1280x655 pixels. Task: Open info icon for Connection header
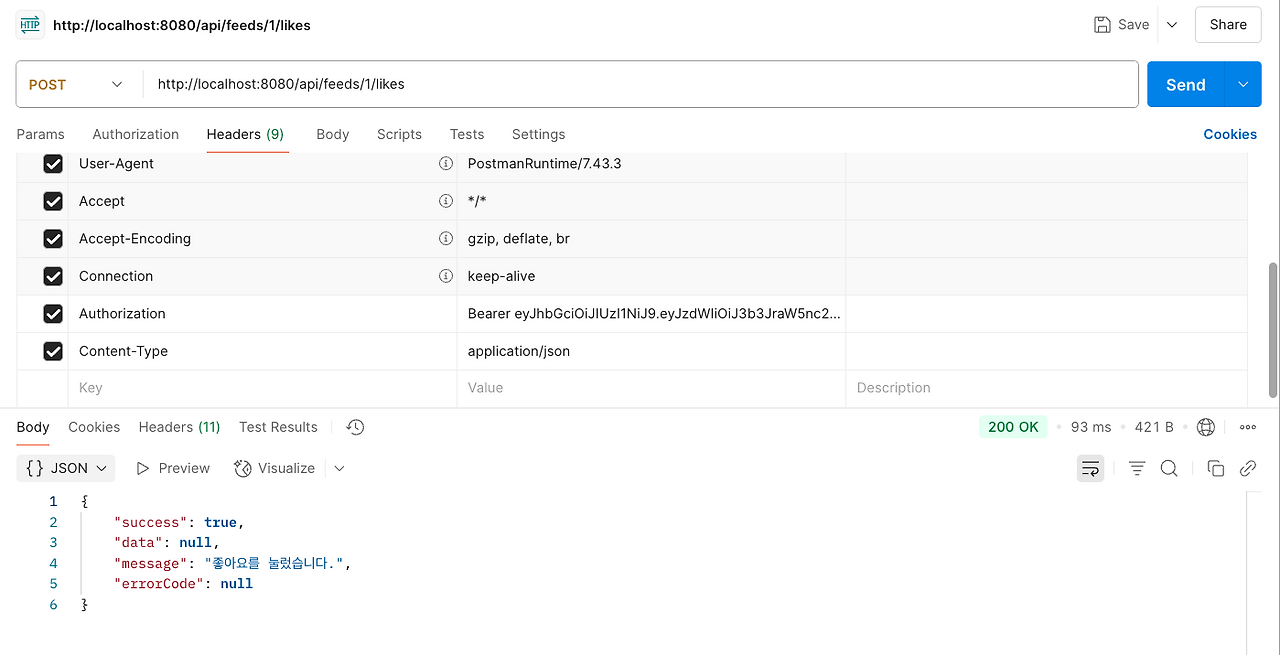446,276
